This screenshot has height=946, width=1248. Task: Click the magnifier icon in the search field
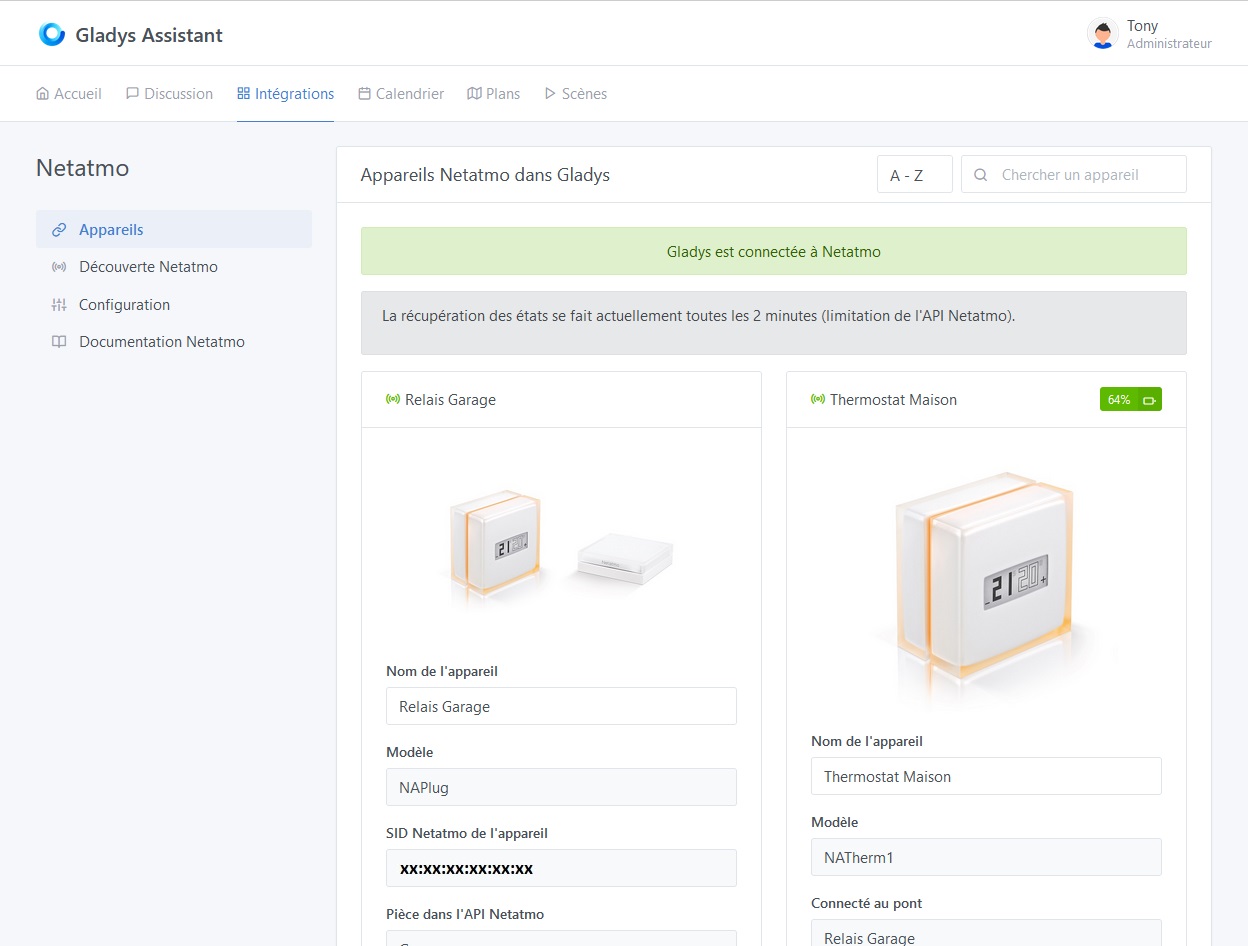980,174
